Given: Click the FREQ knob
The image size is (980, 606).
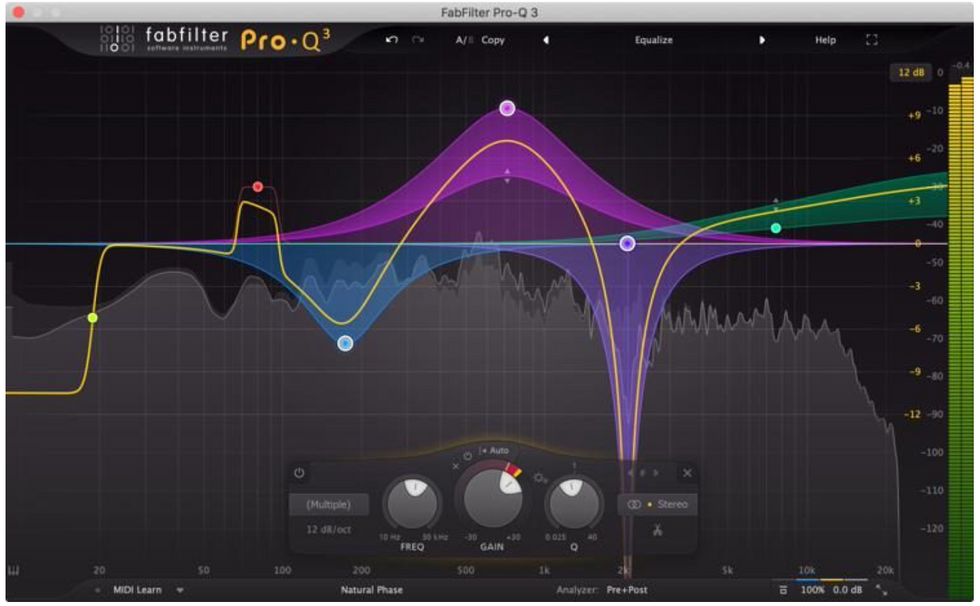Looking at the screenshot, I should coord(412,504).
